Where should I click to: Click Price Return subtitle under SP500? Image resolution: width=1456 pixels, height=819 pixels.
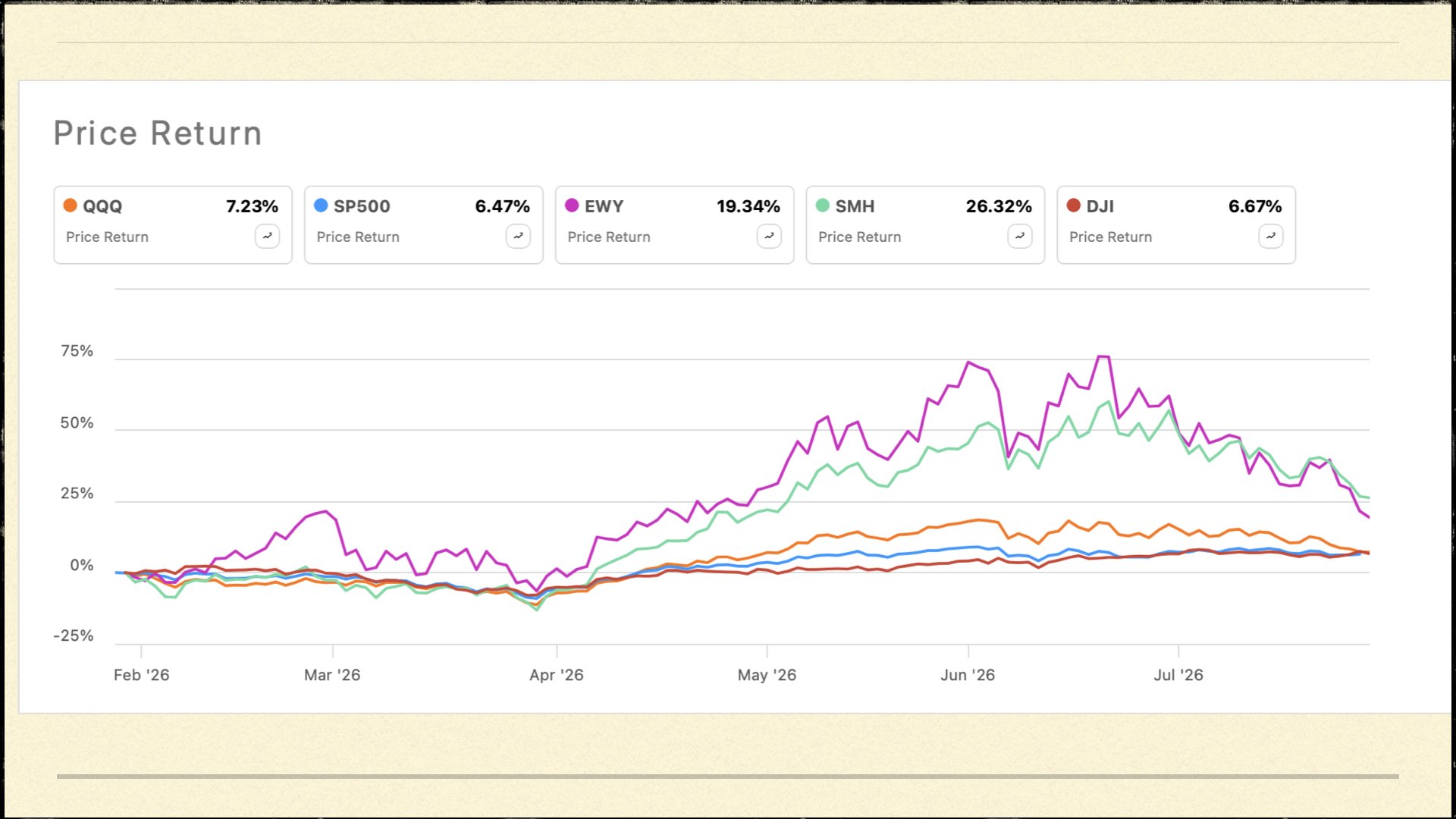tap(358, 237)
